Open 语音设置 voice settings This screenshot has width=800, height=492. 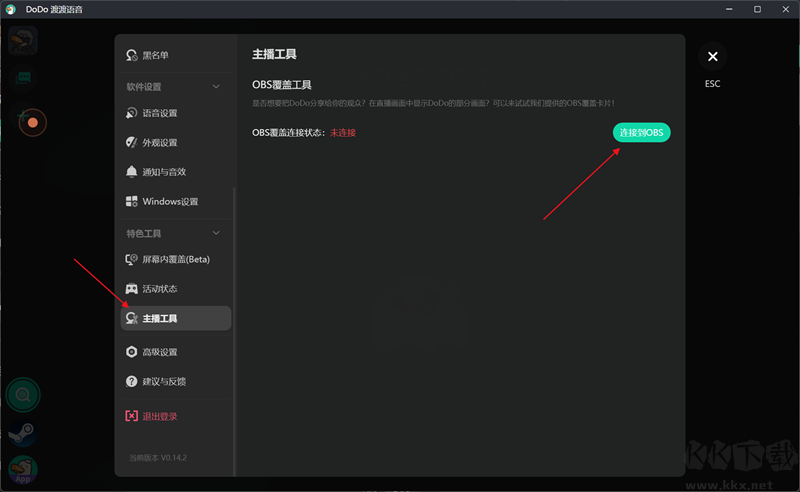[x=160, y=113]
